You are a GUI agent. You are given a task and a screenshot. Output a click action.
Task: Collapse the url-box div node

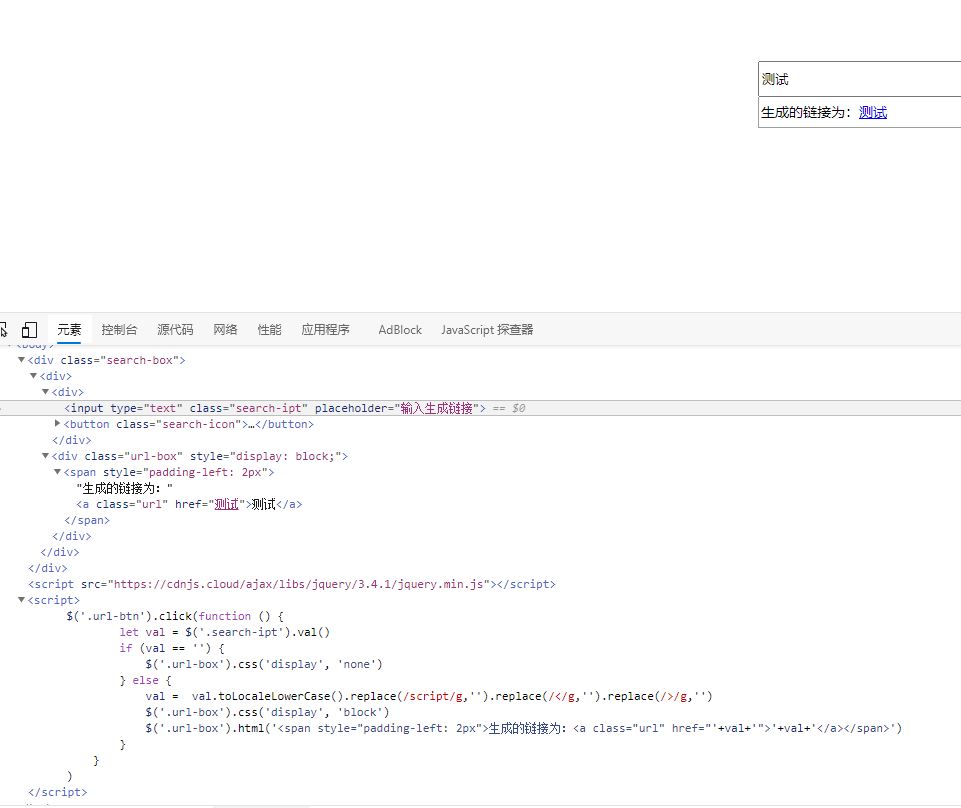tap(46, 456)
